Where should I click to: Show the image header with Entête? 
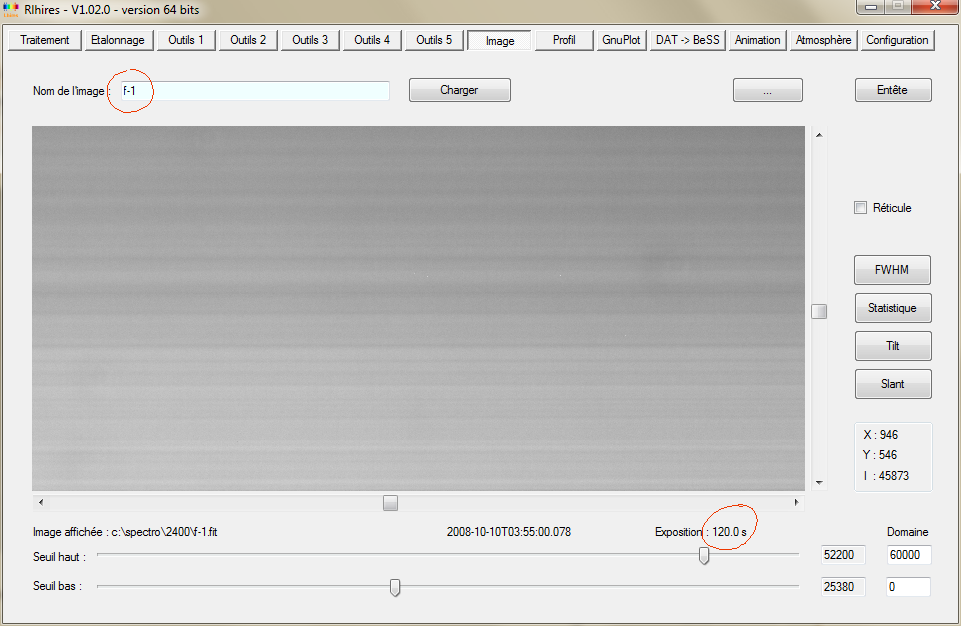click(x=893, y=90)
